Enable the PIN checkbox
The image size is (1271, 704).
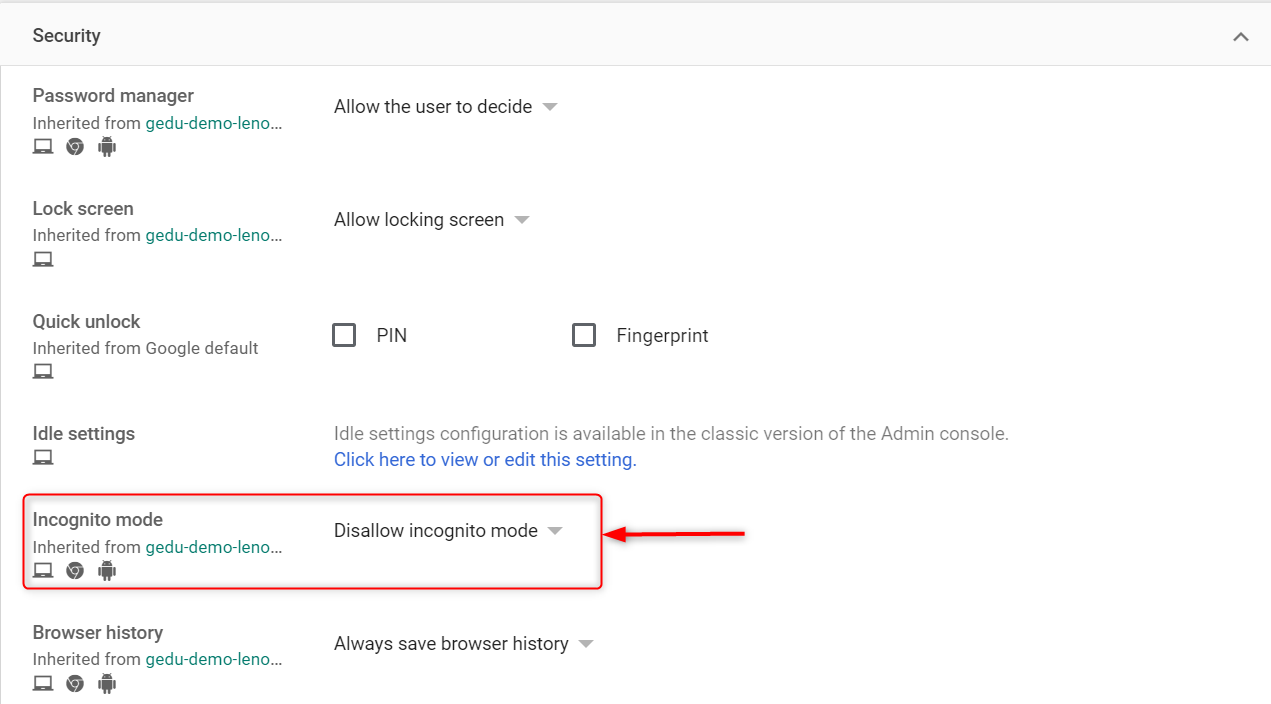pyautogui.click(x=344, y=335)
